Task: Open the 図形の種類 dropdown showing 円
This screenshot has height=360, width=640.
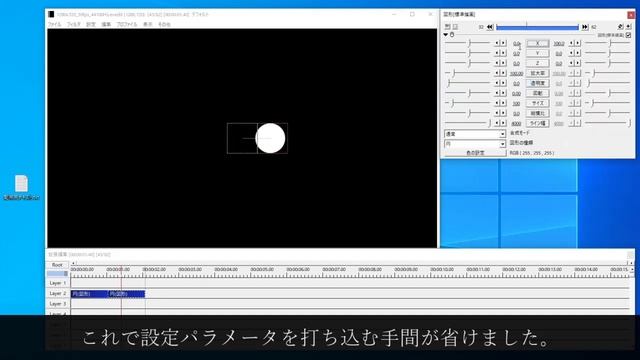Action: 475,144
